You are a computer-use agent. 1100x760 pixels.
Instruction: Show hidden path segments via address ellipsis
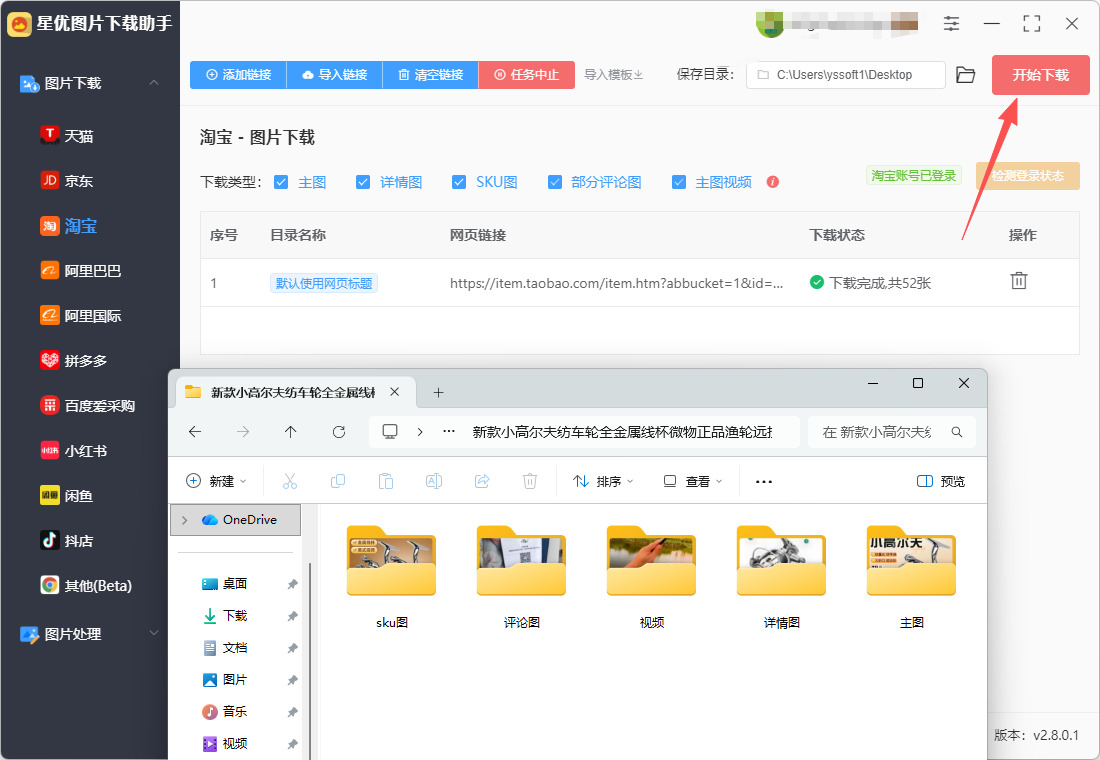(449, 432)
